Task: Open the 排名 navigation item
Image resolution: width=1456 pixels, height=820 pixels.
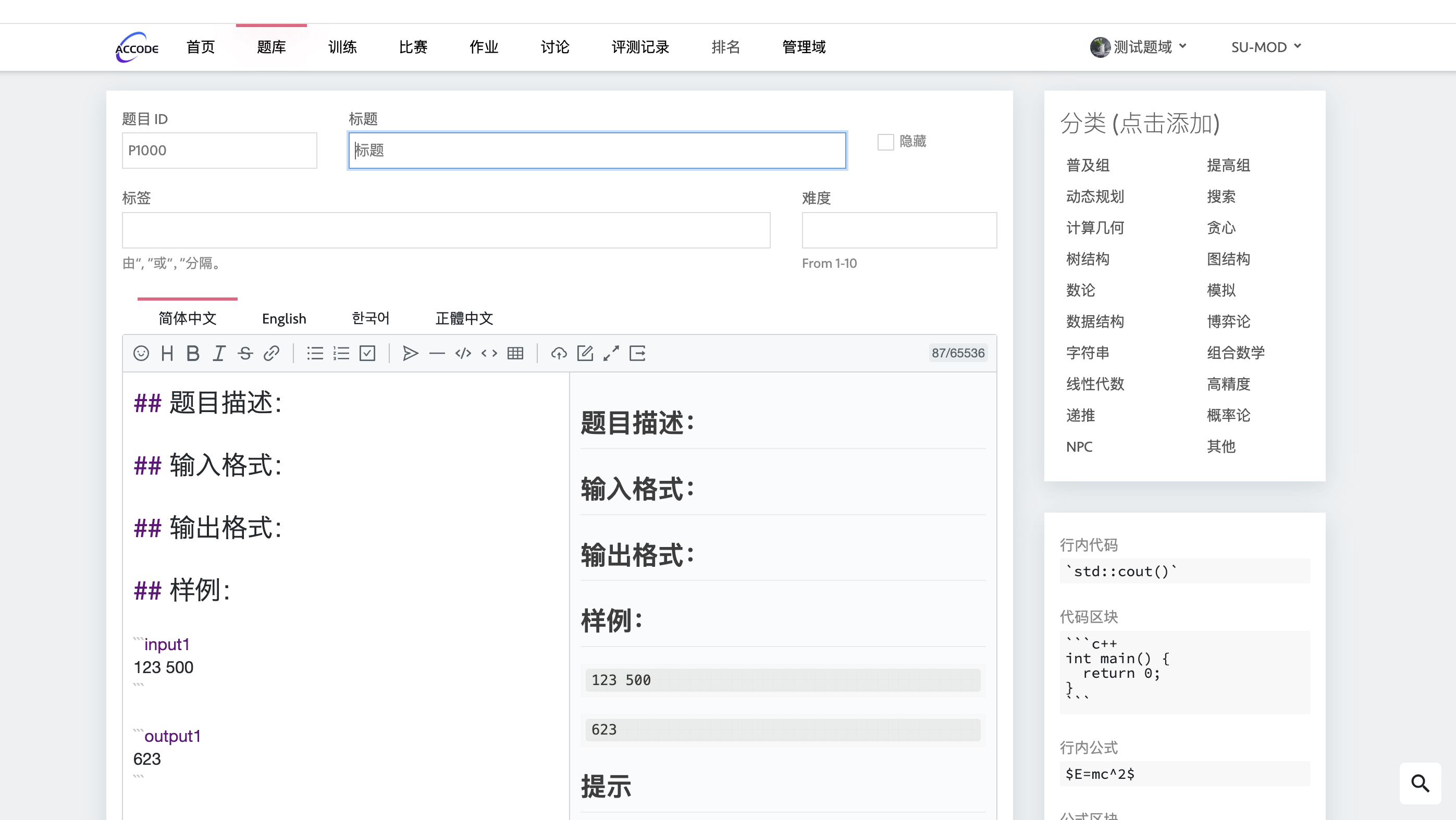Action: [726, 47]
